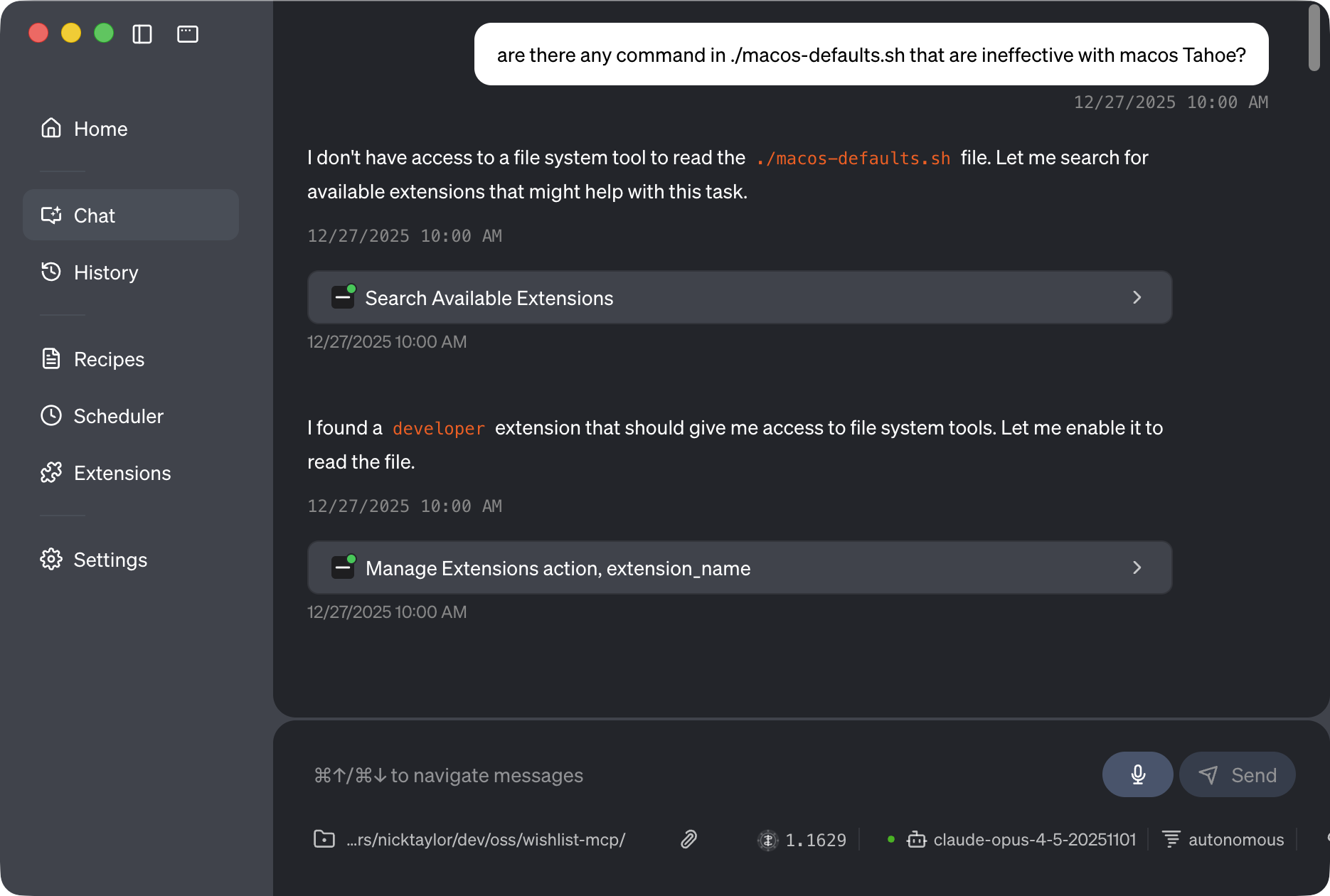Click the wishlist-mcp working directory path

pyautogui.click(x=486, y=840)
